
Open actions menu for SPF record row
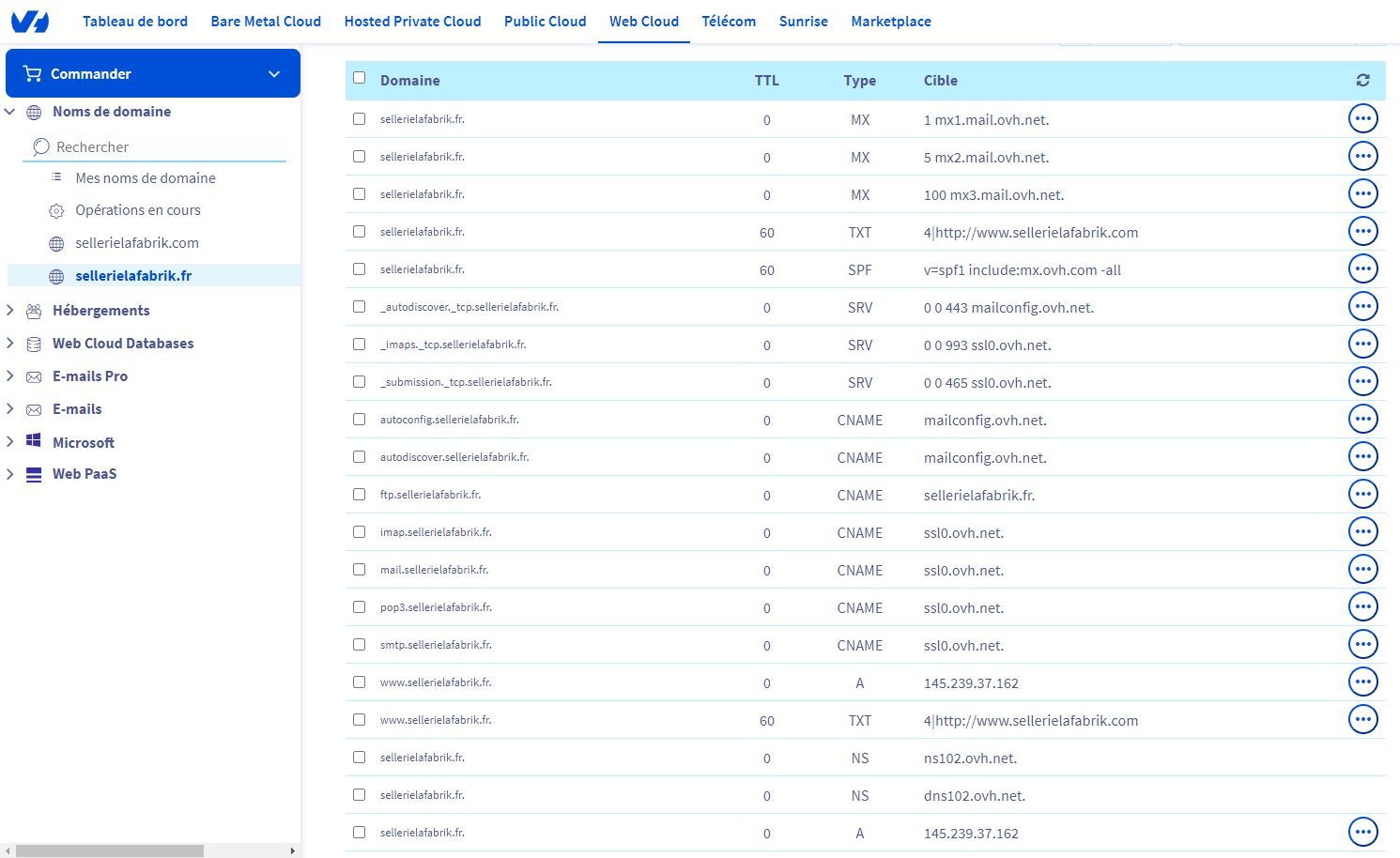click(1362, 269)
